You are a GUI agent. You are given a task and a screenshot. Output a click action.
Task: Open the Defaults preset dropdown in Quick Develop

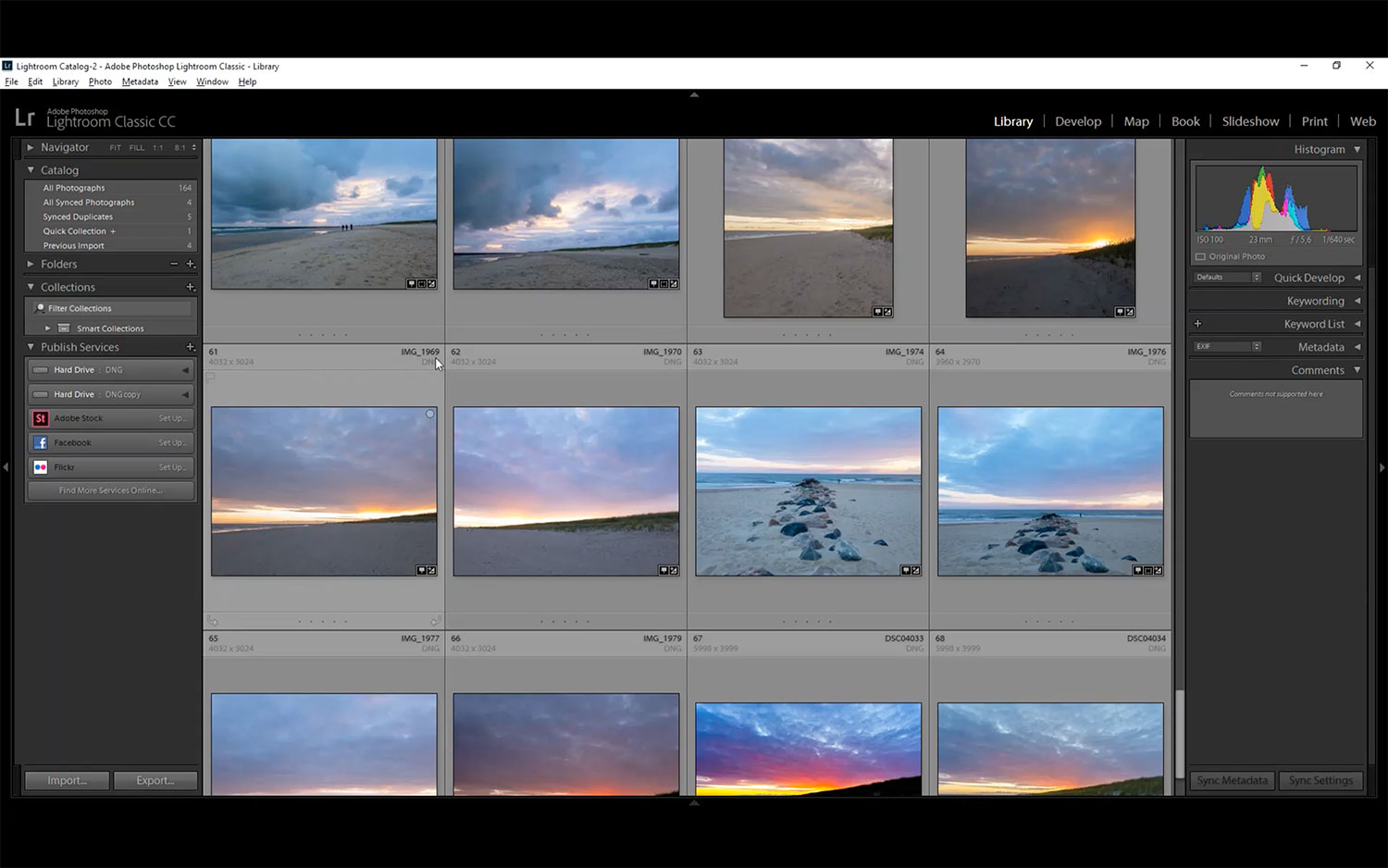(x=1228, y=278)
